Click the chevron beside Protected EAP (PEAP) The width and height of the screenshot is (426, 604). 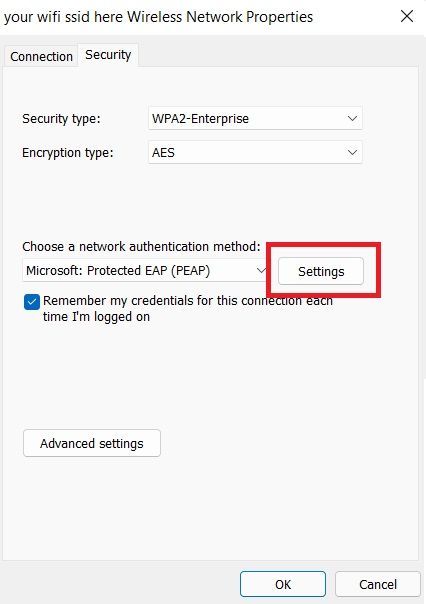coord(261,270)
